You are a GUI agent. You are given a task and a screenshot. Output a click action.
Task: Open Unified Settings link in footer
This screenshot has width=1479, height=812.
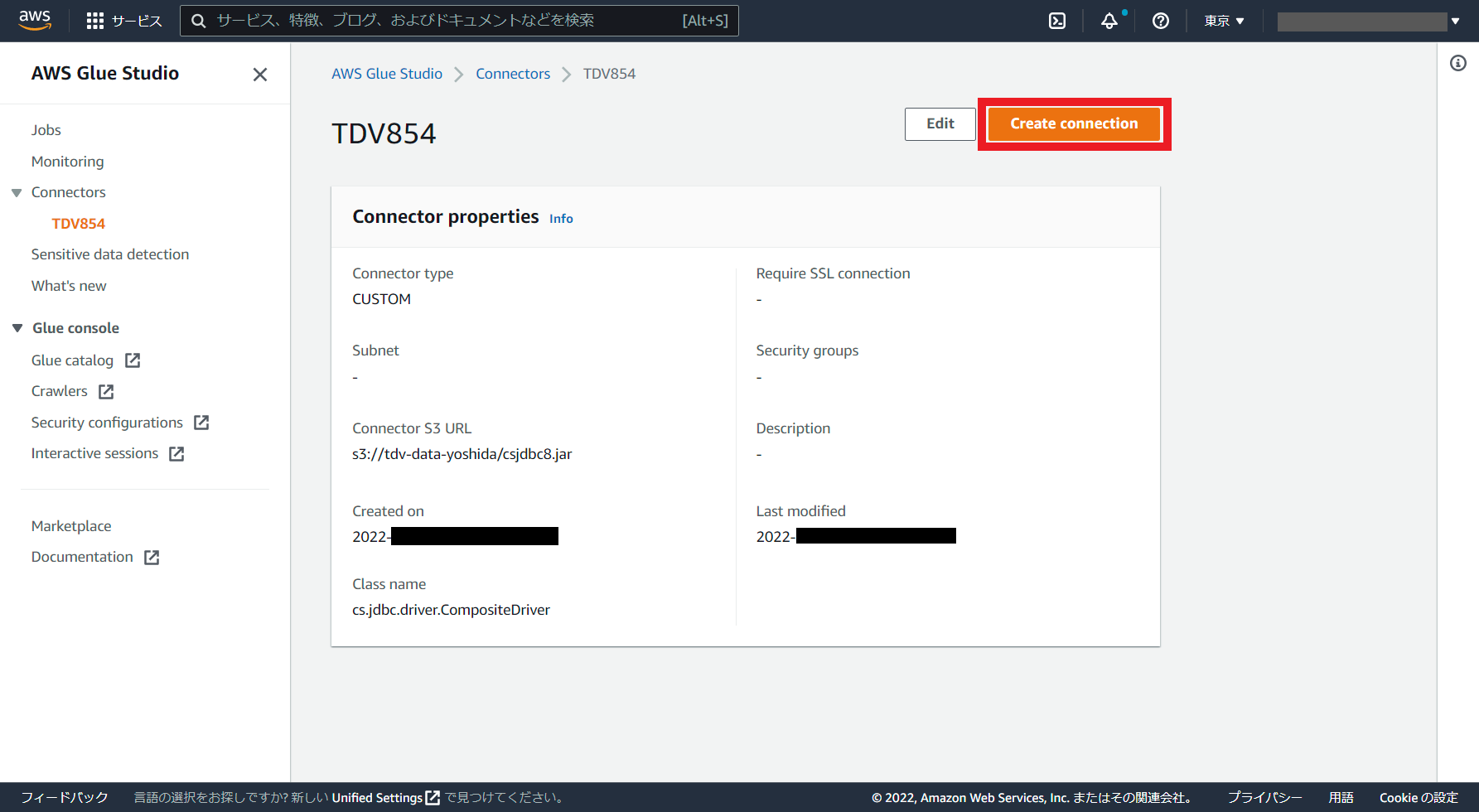click(x=377, y=798)
